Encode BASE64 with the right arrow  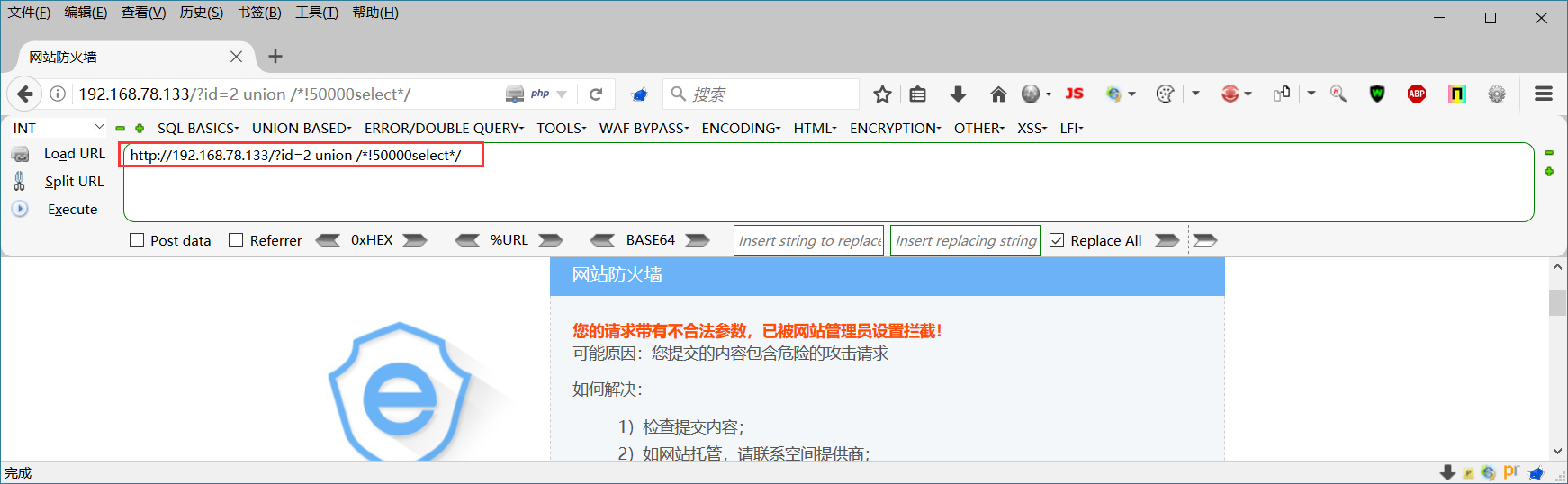(x=698, y=240)
